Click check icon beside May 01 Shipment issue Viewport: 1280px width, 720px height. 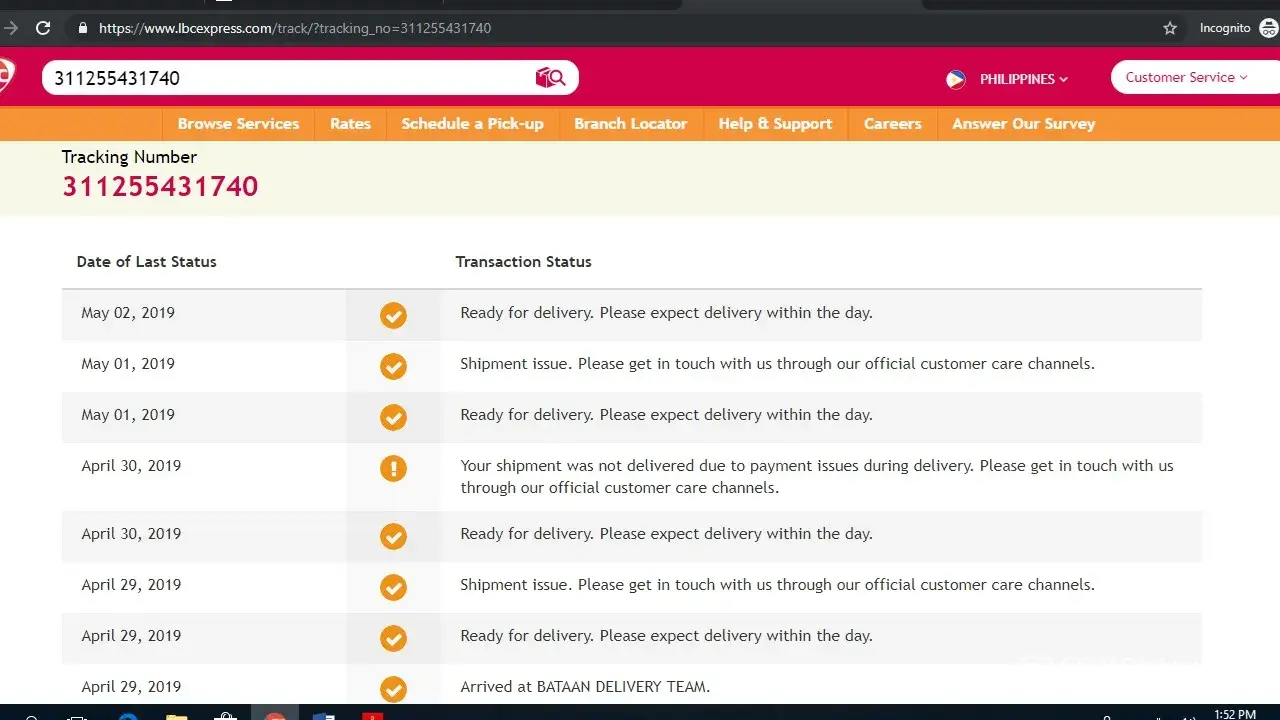pos(393,366)
